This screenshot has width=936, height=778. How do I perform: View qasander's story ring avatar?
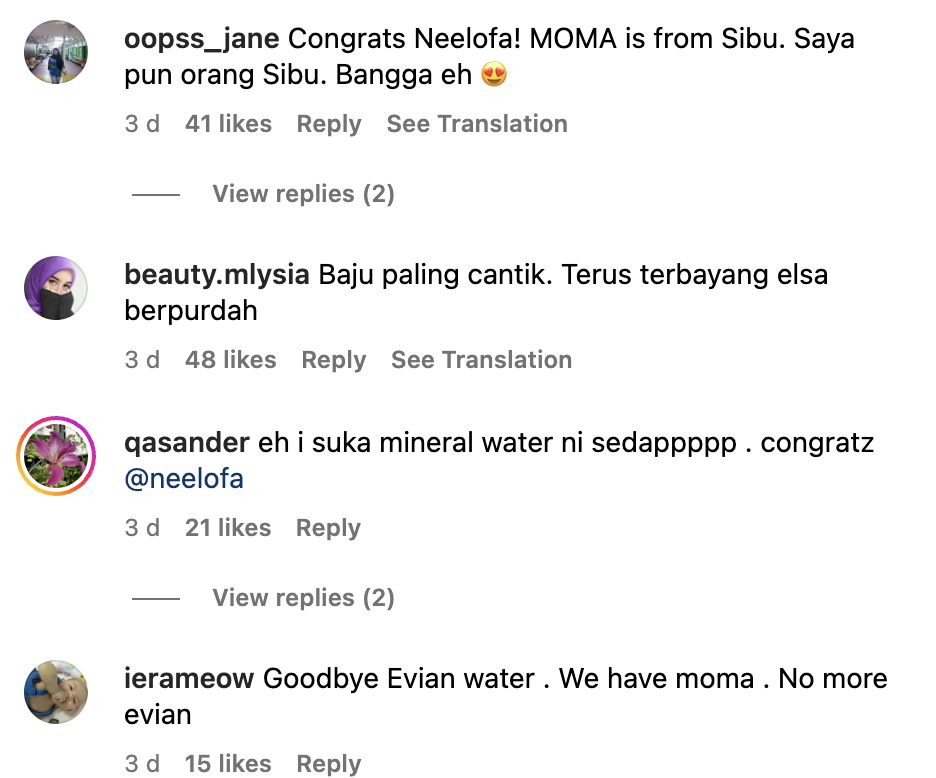[56, 457]
